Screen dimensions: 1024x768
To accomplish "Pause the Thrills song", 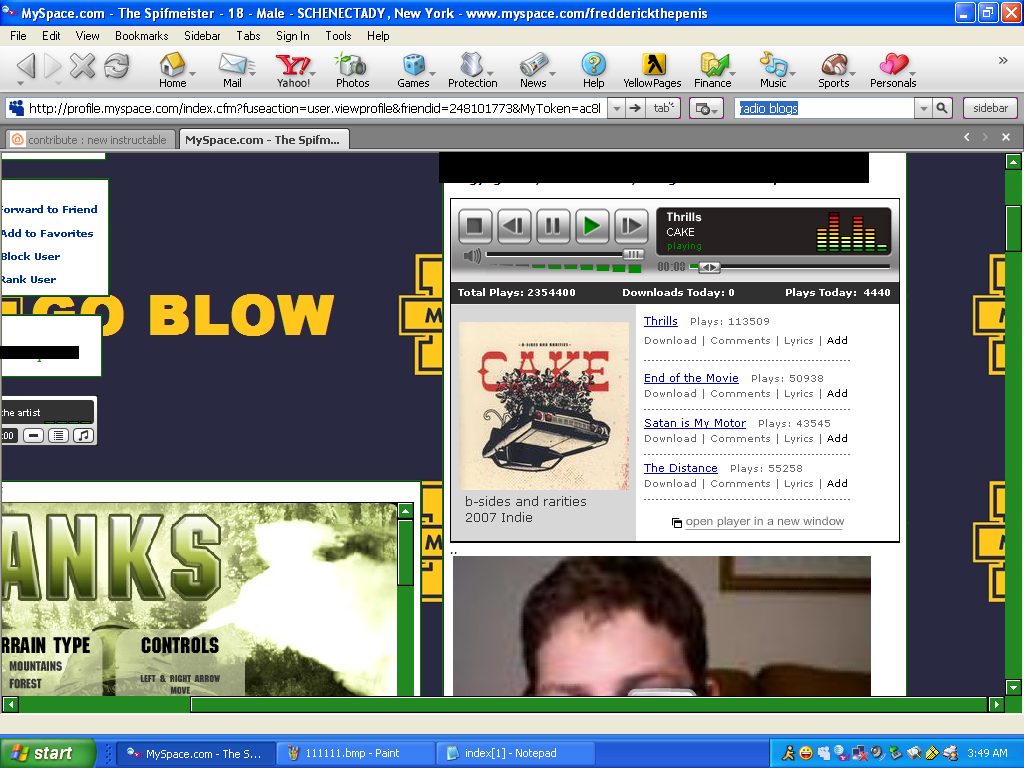I will coord(553,226).
